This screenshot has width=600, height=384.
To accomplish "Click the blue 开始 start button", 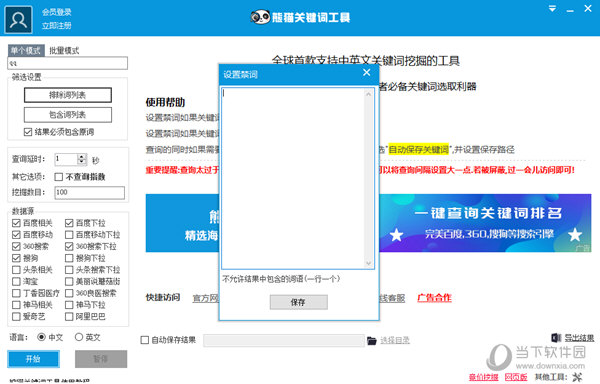I will (33, 359).
